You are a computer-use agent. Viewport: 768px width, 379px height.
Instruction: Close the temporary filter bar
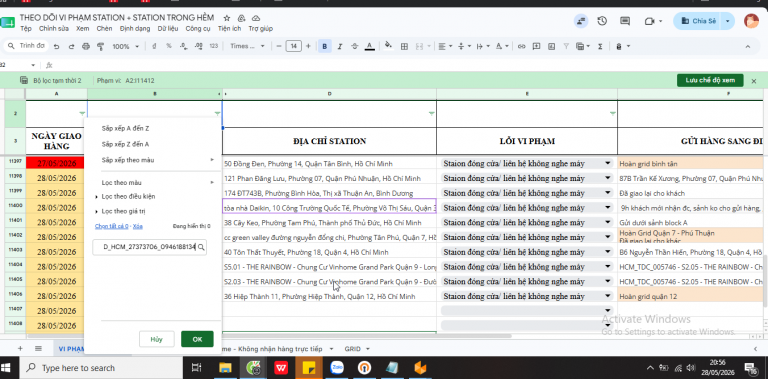754,81
